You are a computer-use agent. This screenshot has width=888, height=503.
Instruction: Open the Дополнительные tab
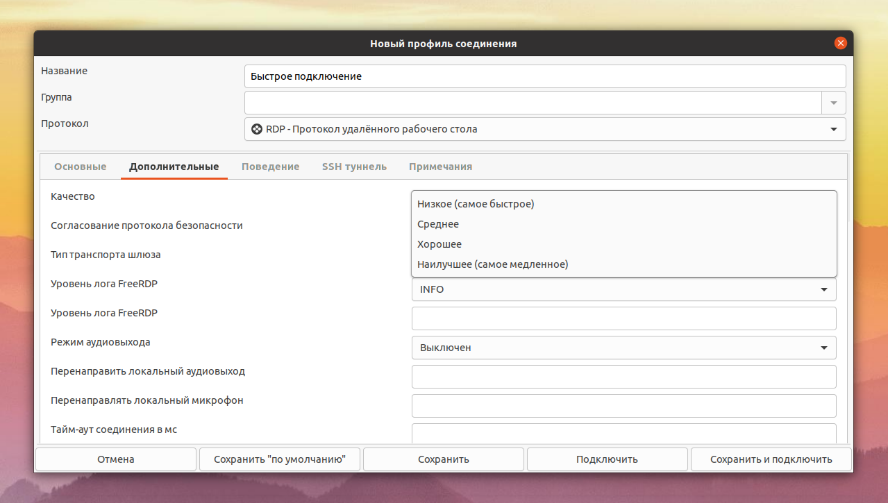[x=174, y=167]
